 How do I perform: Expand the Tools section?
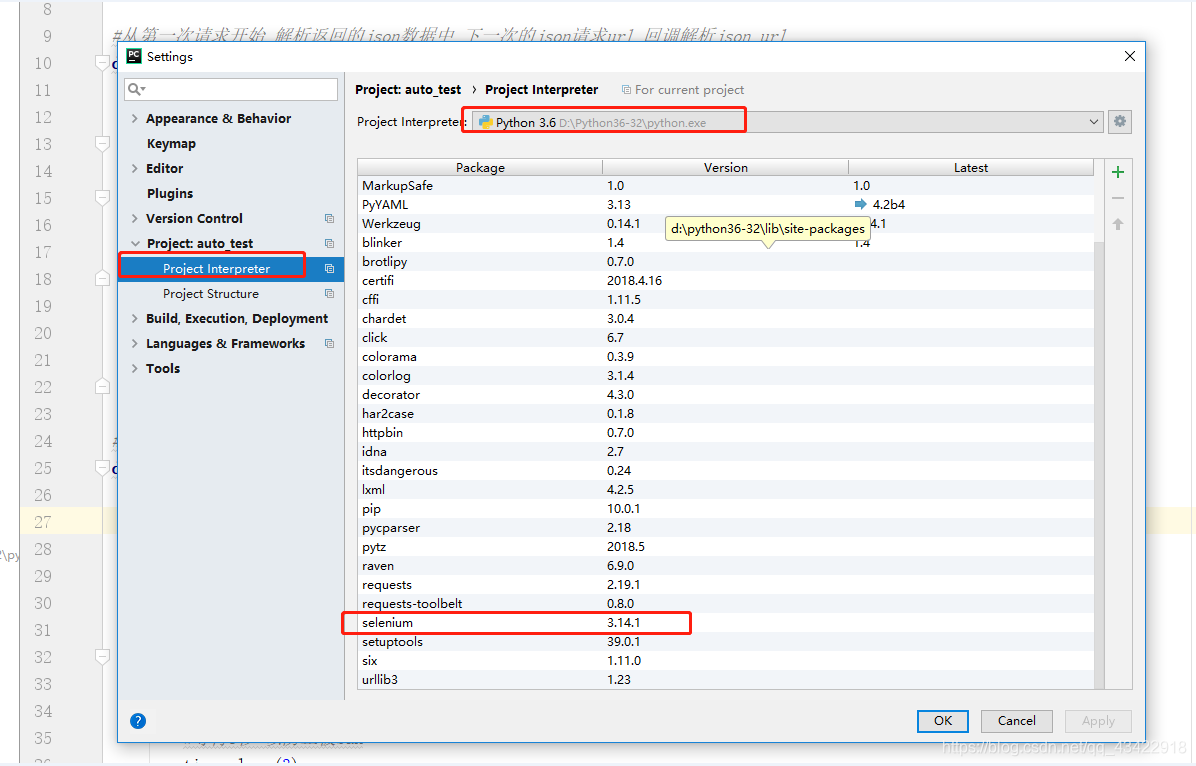click(135, 369)
